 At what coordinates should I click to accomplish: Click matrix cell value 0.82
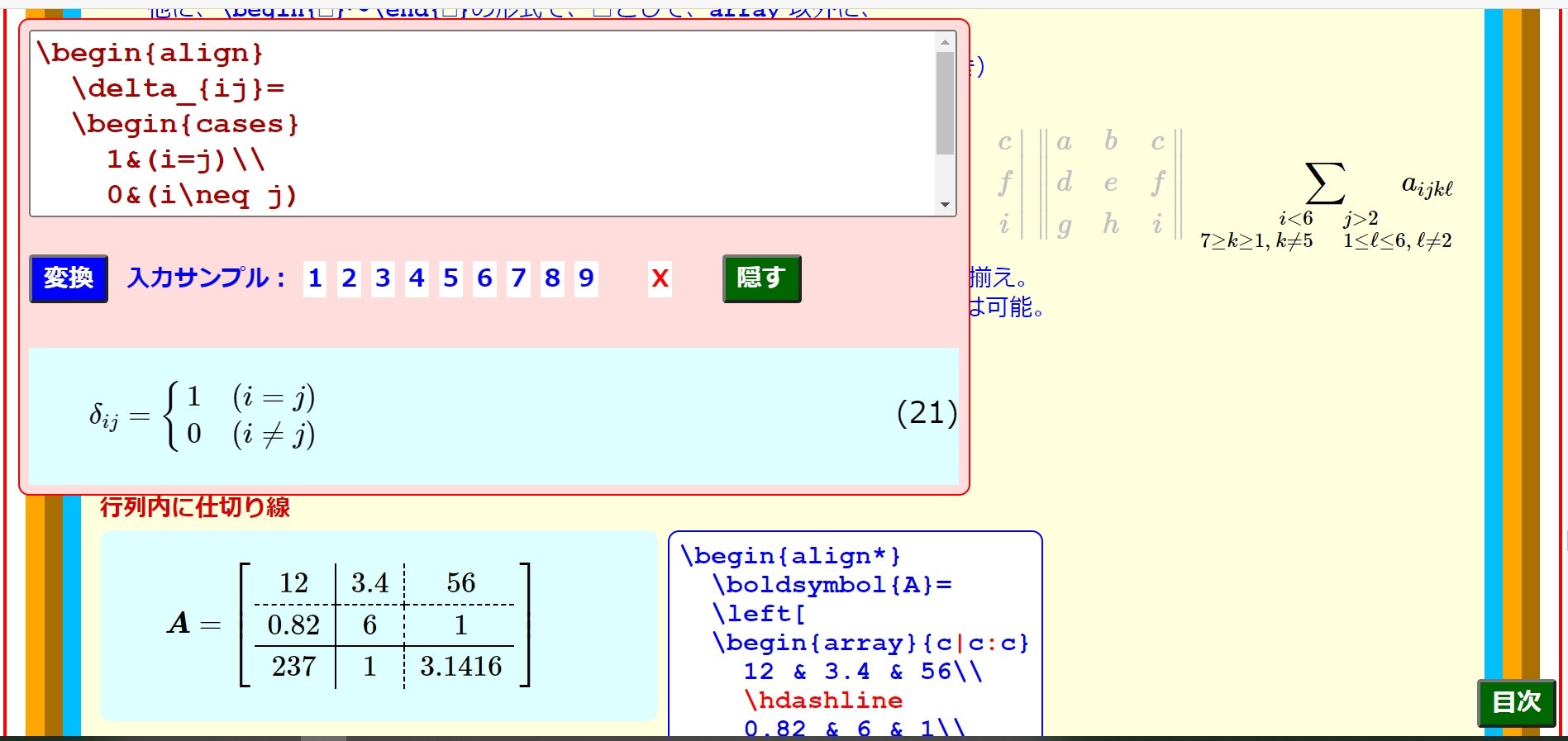pos(293,625)
